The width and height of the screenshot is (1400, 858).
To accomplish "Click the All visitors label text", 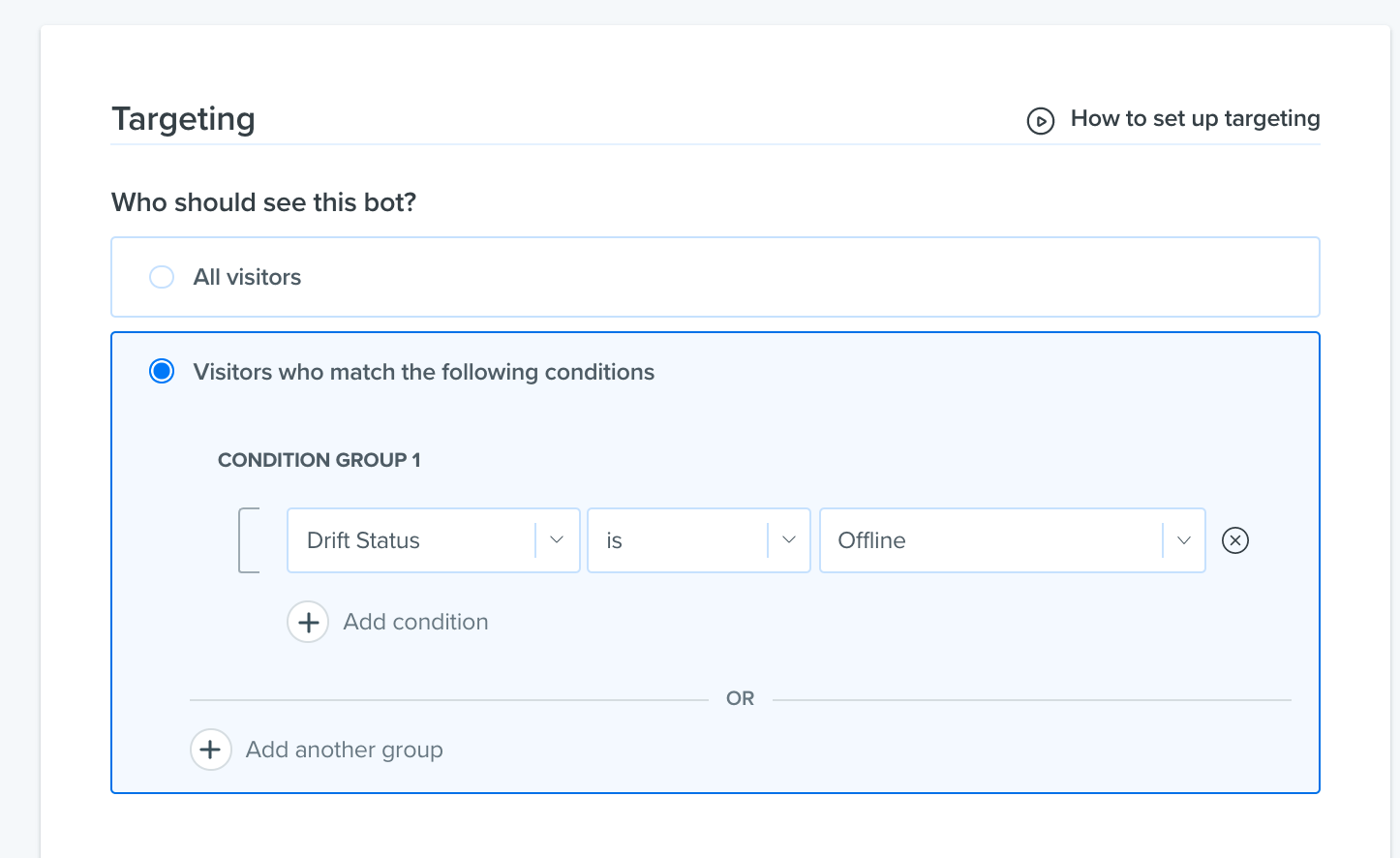I will [247, 277].
